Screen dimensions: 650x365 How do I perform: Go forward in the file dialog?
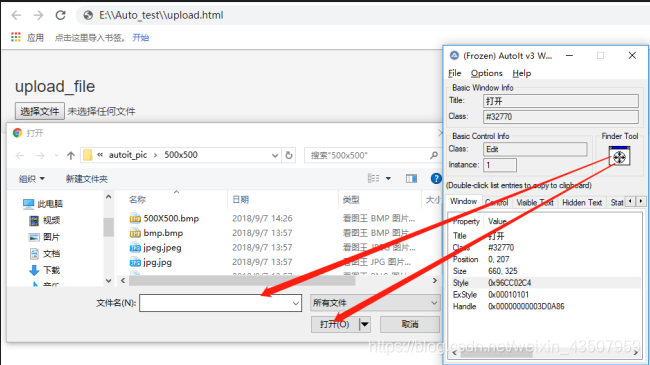click(x=40, y=156)
